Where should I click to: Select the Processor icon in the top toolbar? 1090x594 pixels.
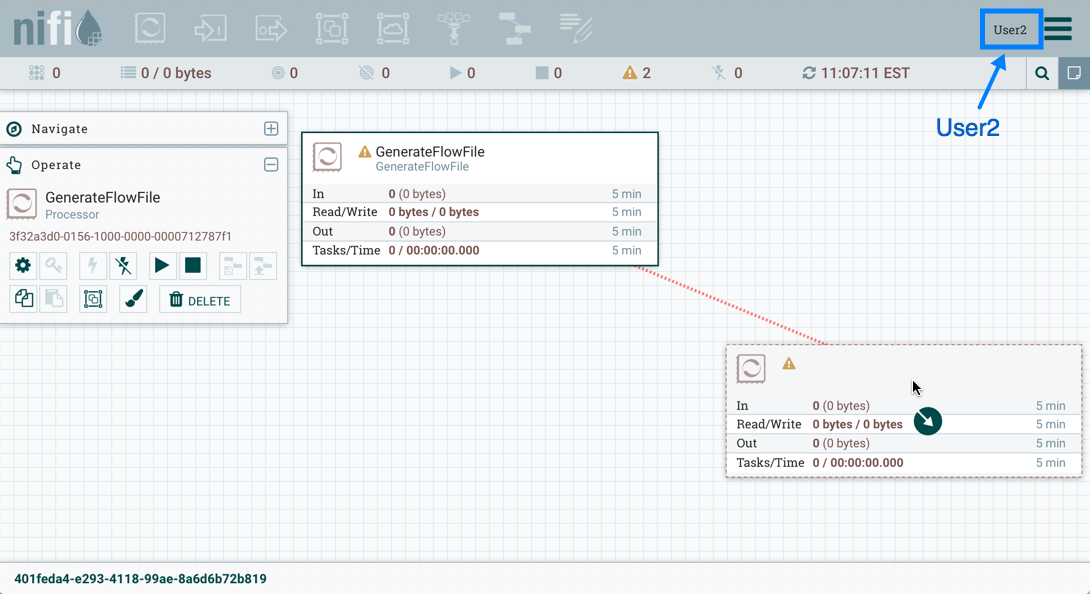pos(150,28)
